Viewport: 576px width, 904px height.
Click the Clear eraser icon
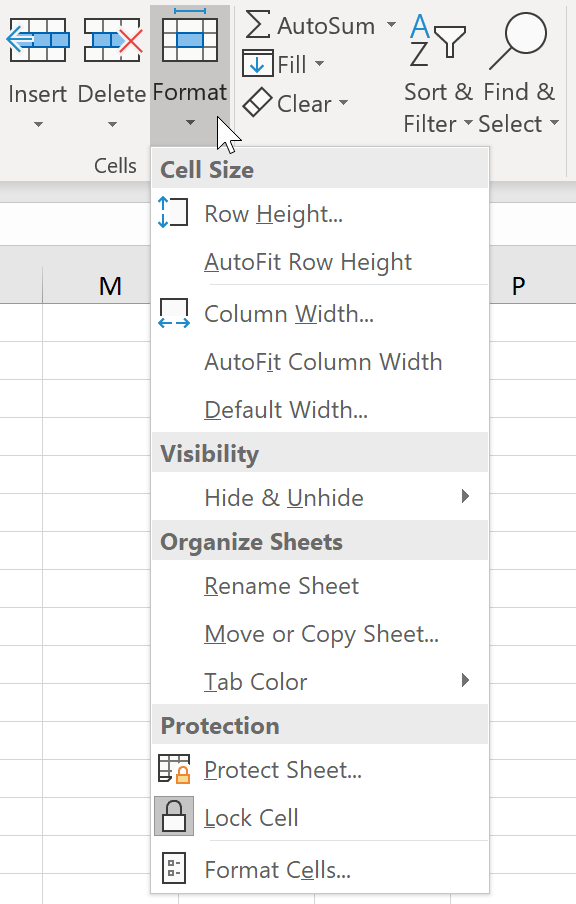click(257, 103)
